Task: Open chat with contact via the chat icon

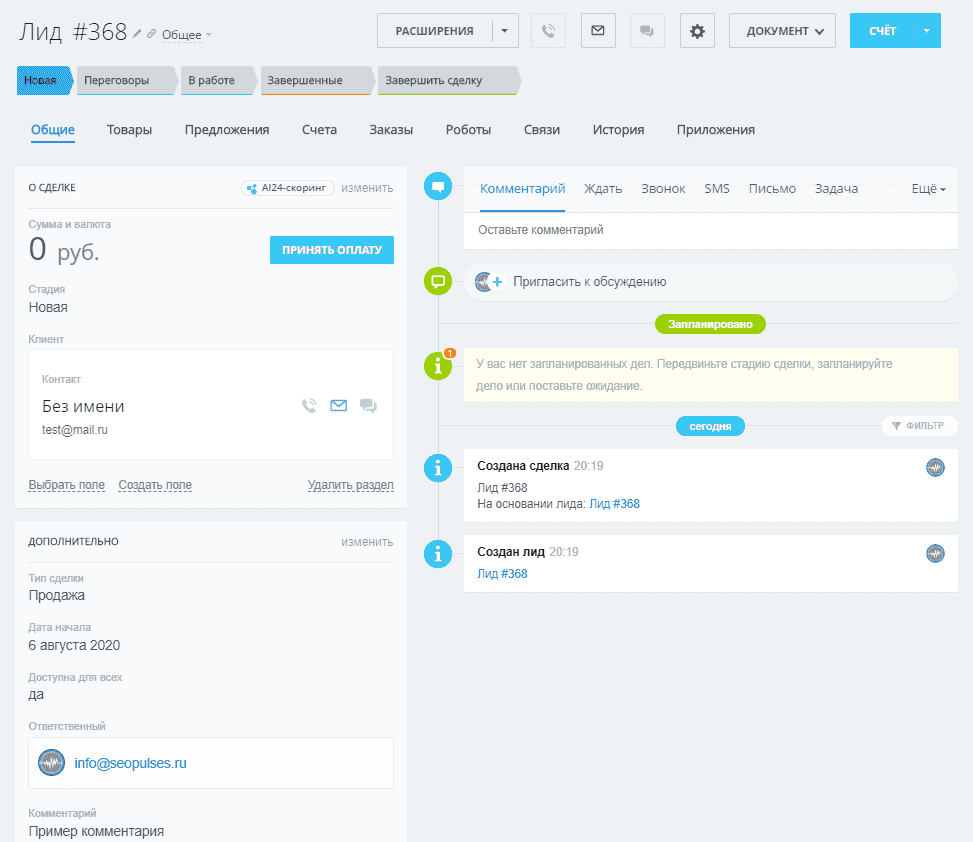Action: point(367,405)
